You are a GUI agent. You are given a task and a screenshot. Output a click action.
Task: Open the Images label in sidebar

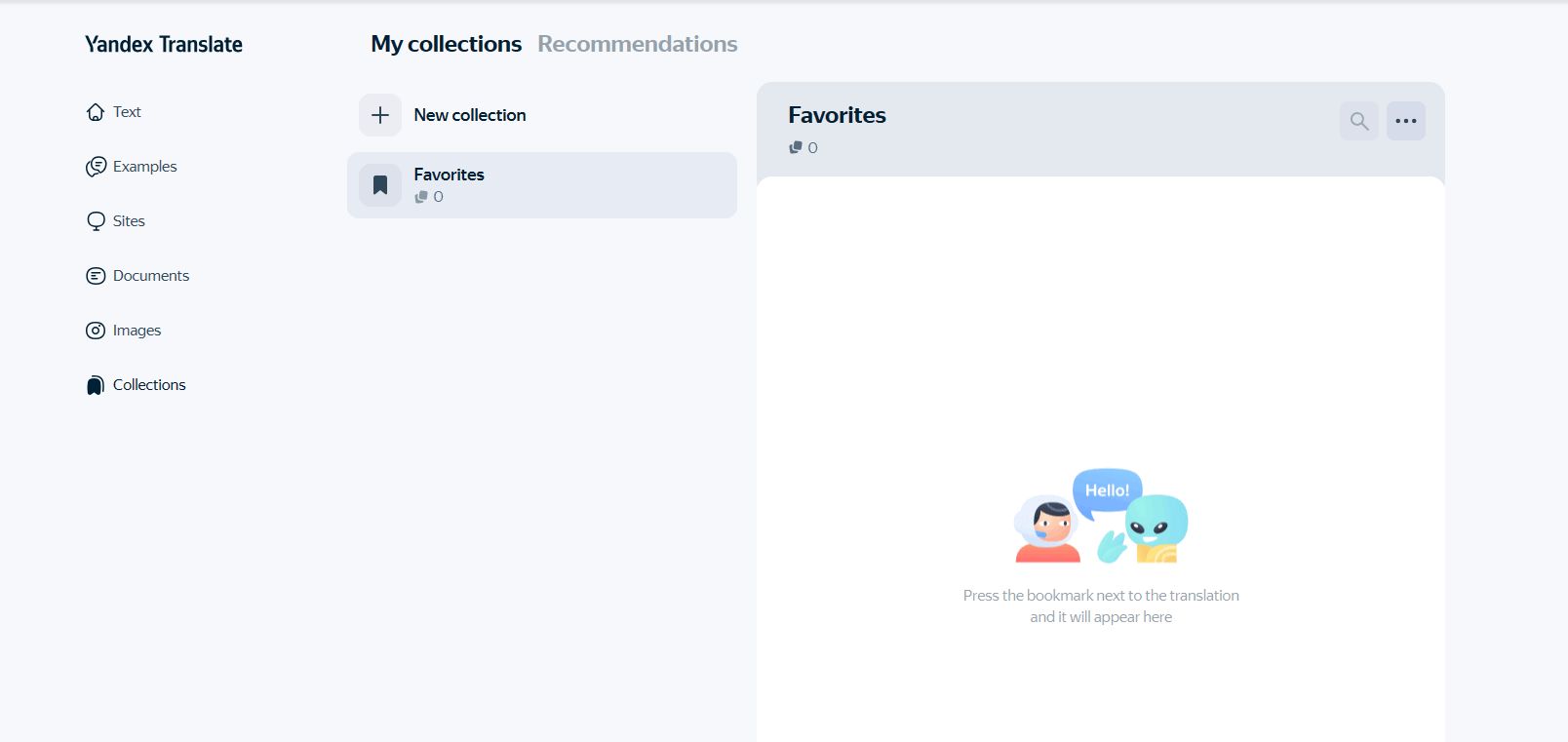click(x=137, y=331)
